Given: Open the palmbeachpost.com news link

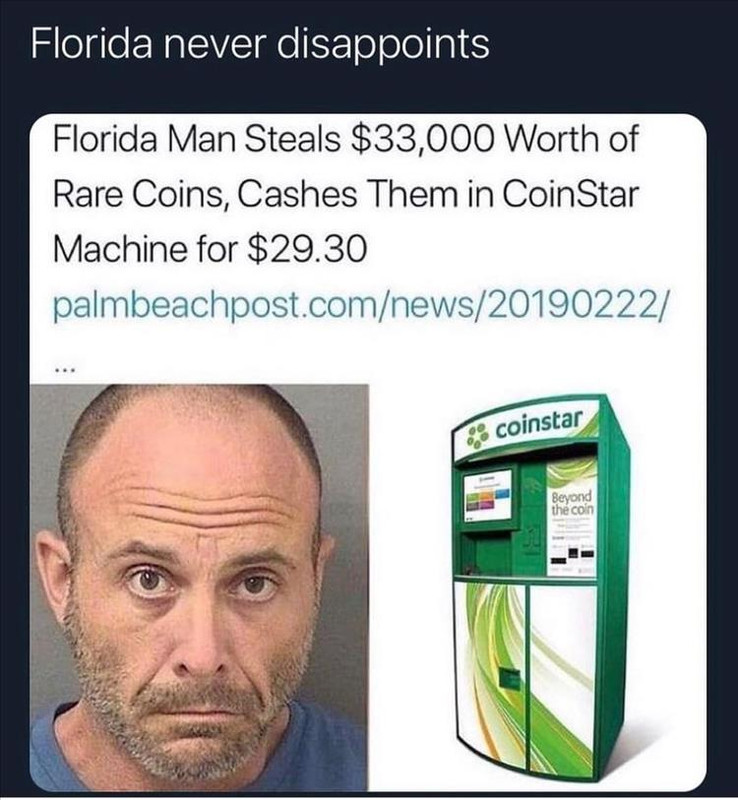Looking at the screenshot, I should coord(359,305).
